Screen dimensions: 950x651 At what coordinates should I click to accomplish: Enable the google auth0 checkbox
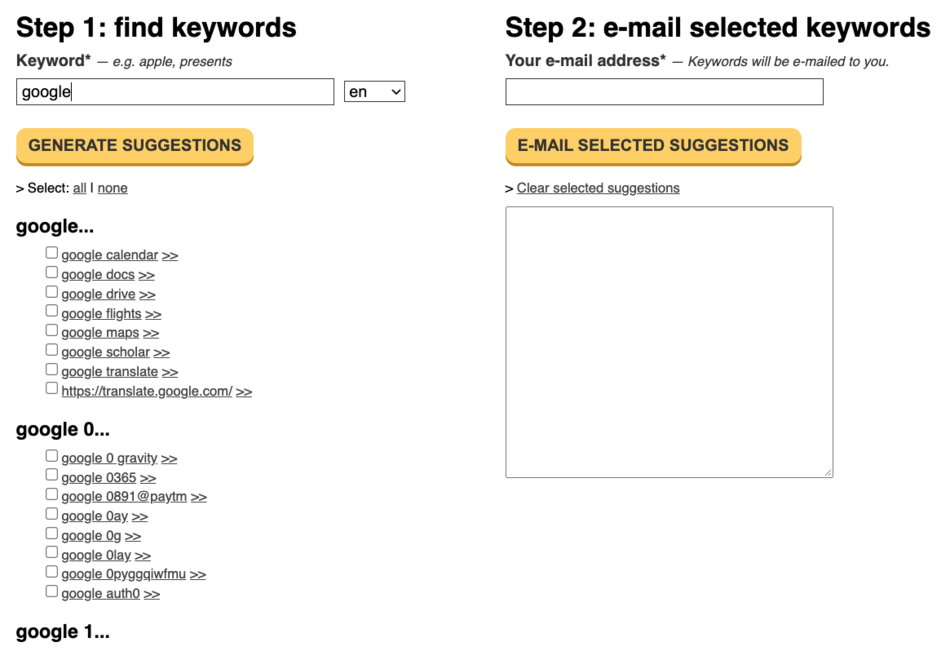52,592
